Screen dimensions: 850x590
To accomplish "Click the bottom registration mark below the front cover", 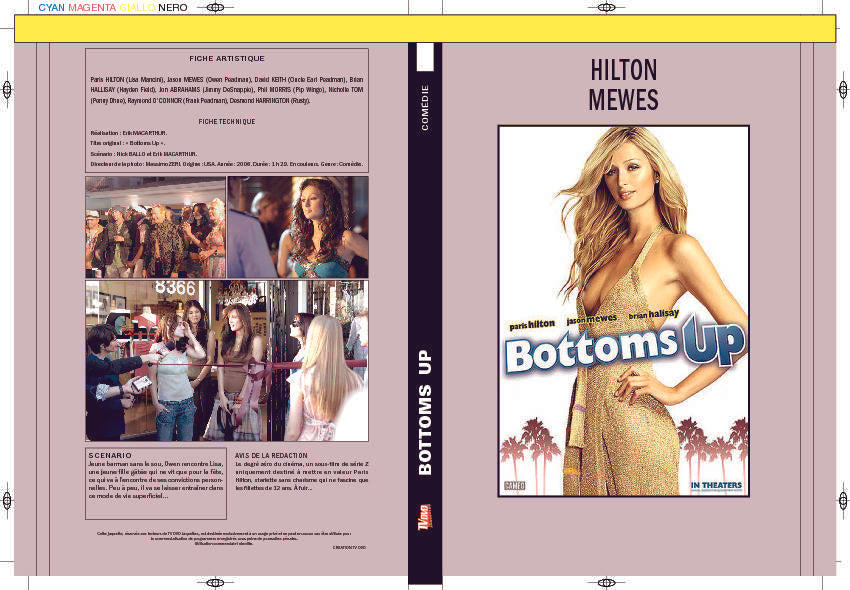I will [x=606, y=583].
